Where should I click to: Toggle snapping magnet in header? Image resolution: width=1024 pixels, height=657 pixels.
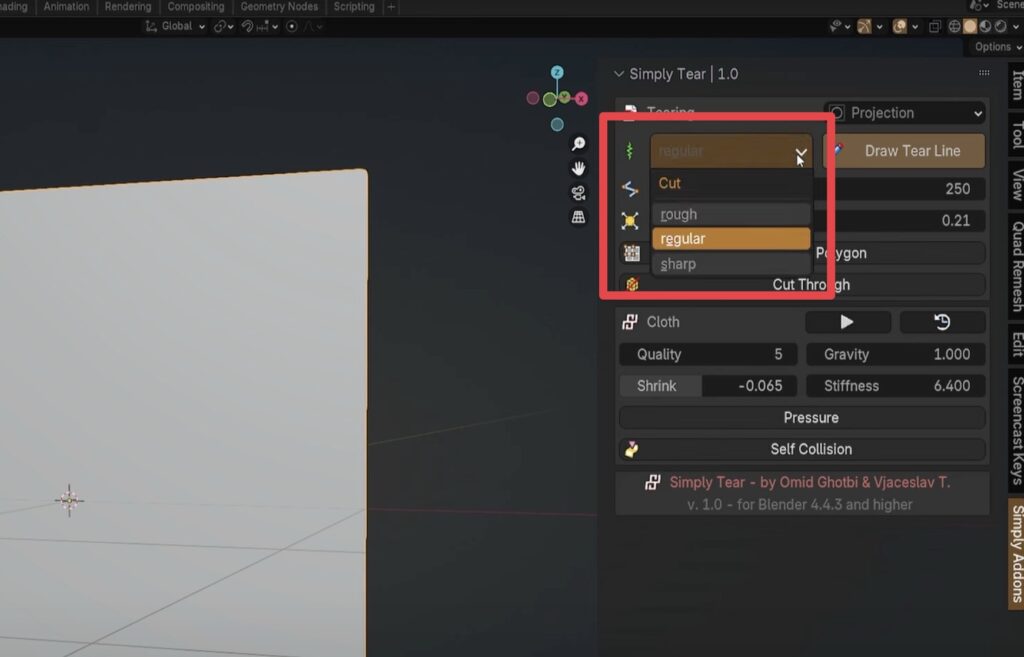tap(248, 26)
